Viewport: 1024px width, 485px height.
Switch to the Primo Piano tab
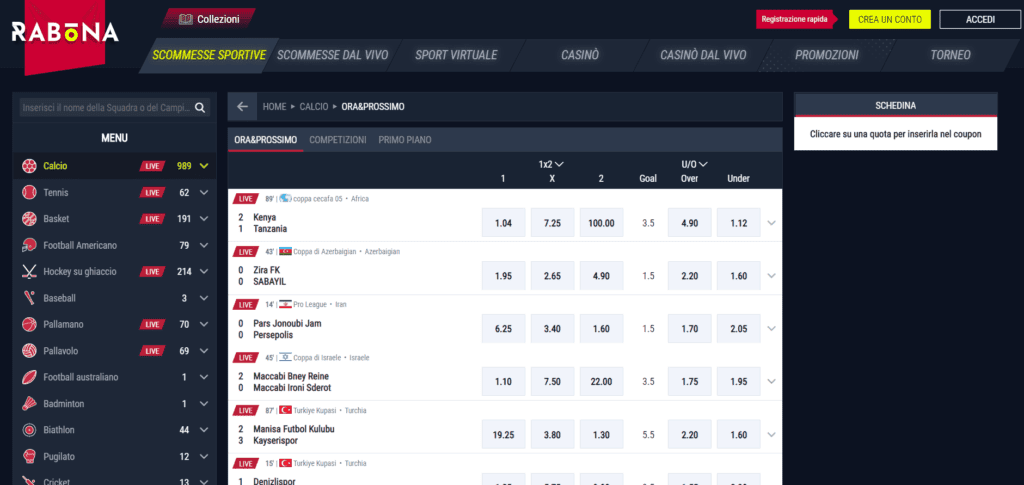pyautogui.click(x=405, y=140)
